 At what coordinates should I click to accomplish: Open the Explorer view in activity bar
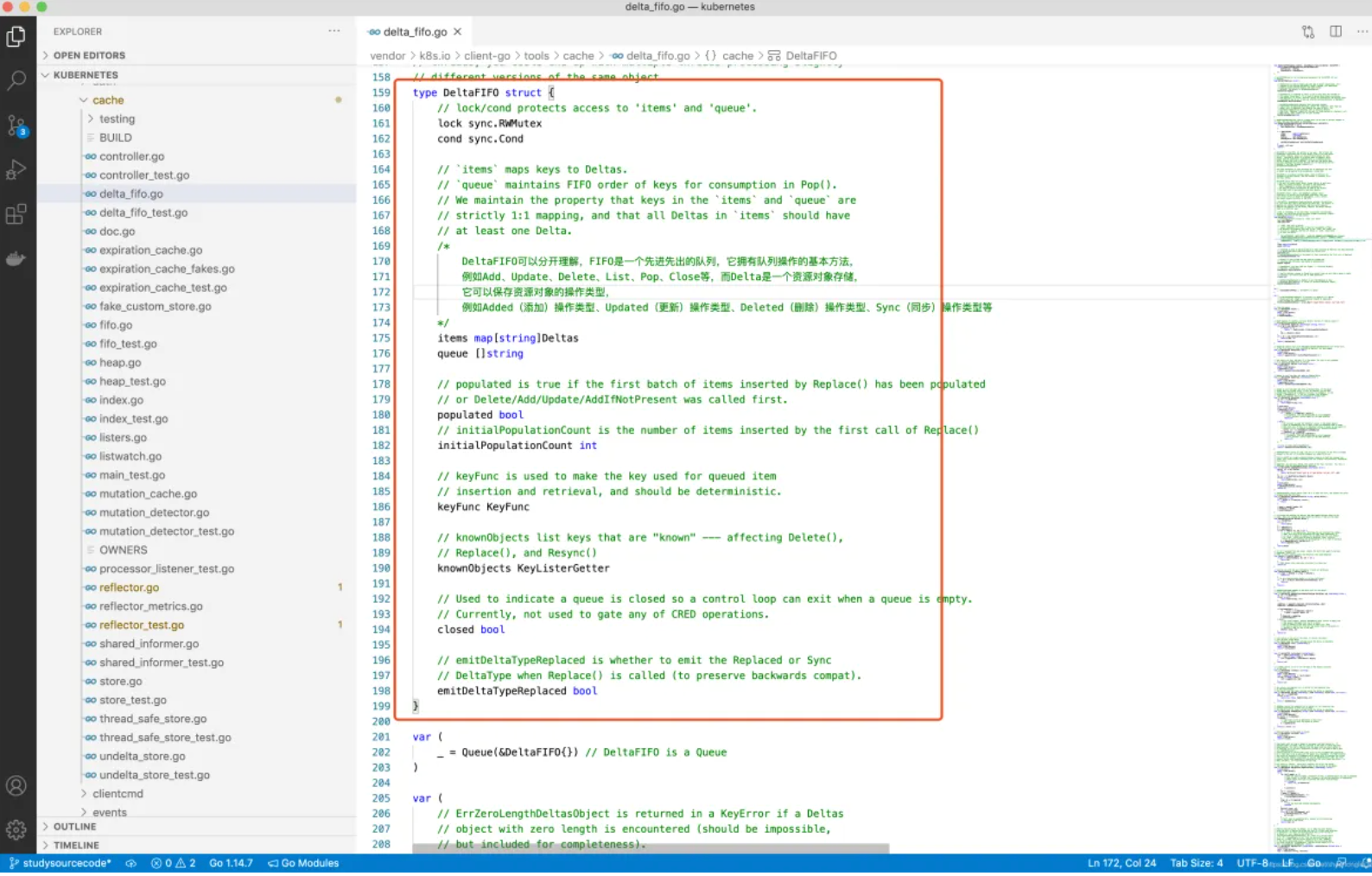pos(16,36)
